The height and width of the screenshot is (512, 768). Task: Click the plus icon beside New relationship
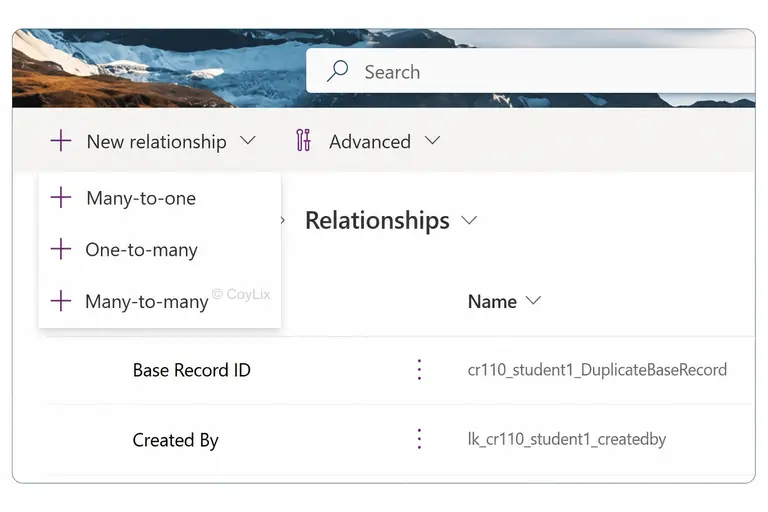click(x=61, y=141)
